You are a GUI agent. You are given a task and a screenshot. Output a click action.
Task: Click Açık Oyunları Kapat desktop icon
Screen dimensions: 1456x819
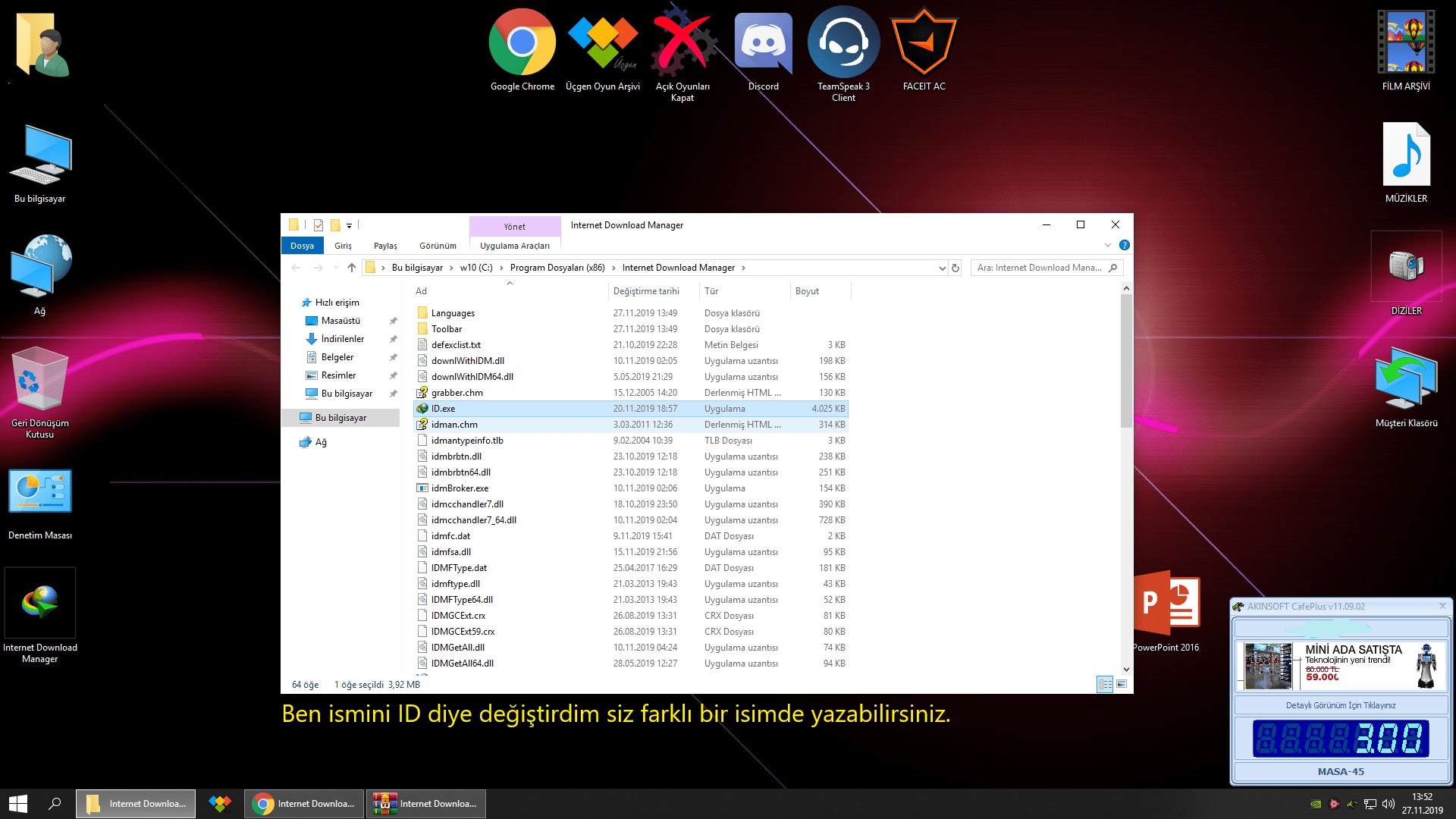pyautogui.click(x=682, y=53)
